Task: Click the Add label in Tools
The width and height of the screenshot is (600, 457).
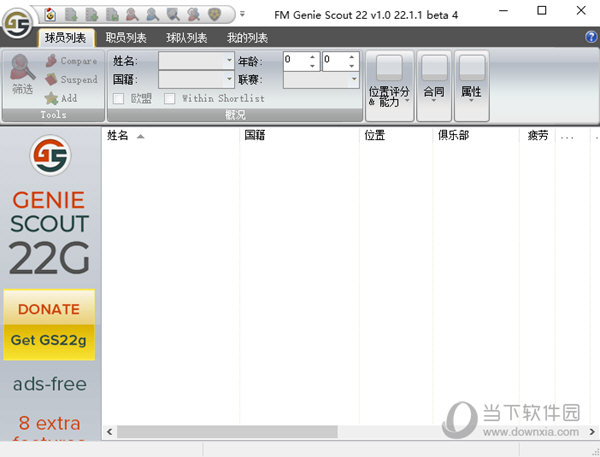Action: [x=69, y=98]
